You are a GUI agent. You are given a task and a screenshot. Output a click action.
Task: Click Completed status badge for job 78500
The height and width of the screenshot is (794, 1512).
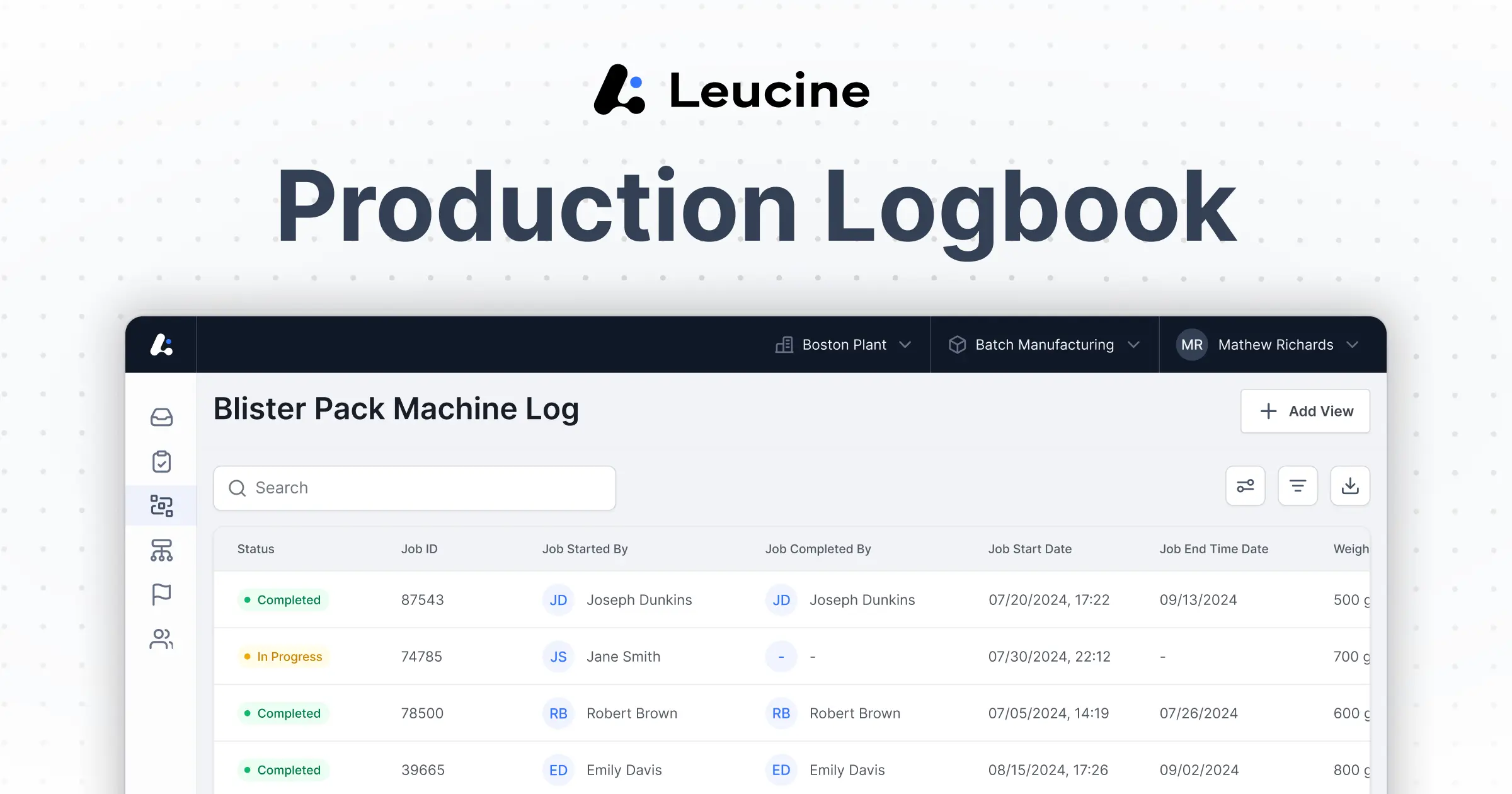tap(283, 713)
